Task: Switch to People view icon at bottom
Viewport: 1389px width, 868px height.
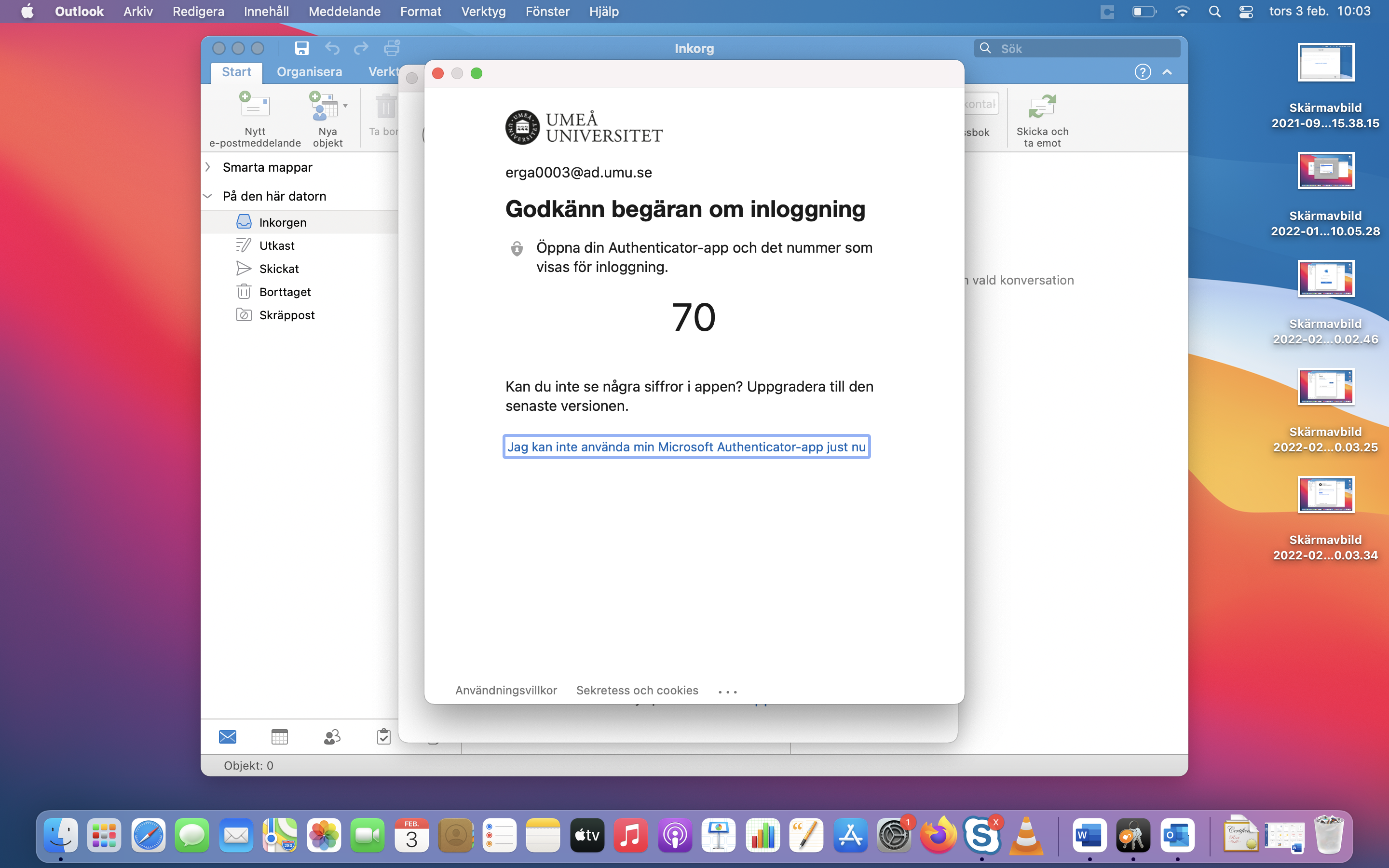Action: pos(332,736)
